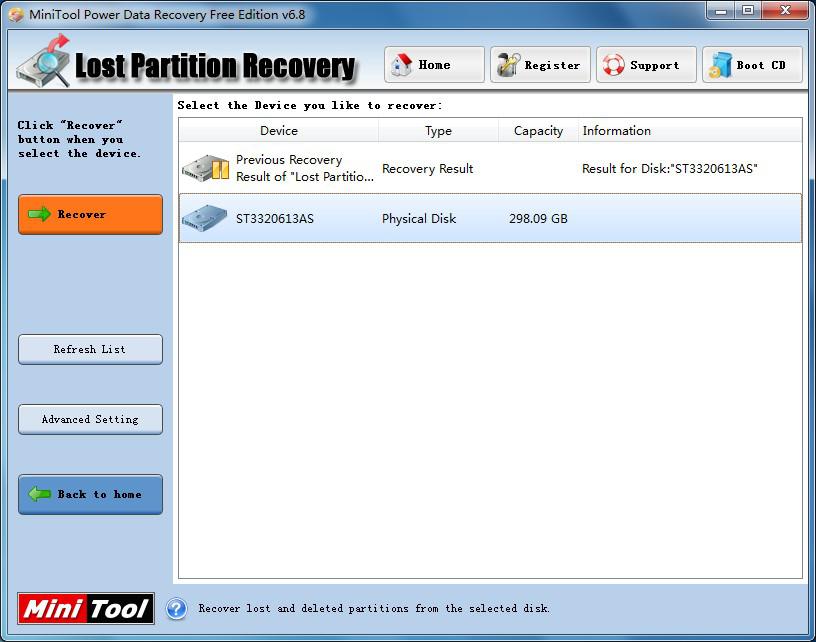Click the "Physical Disk" type cell

point(419,219)
